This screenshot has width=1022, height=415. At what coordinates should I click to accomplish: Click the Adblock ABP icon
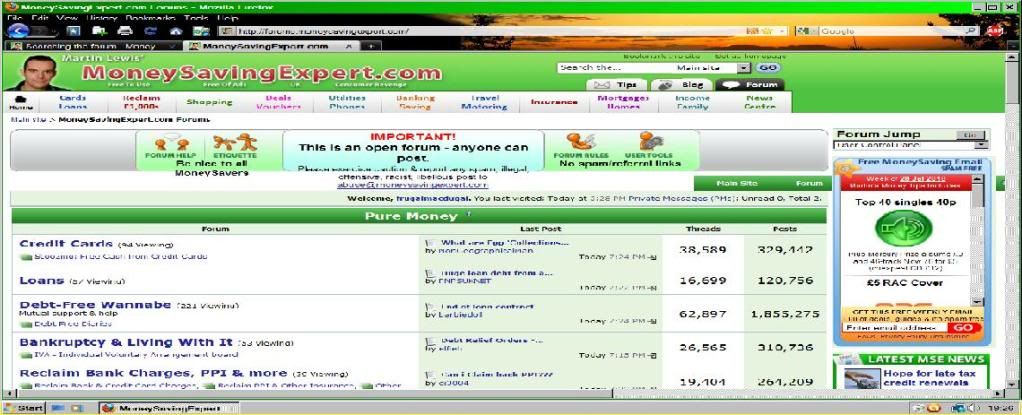tap(995, 31)
